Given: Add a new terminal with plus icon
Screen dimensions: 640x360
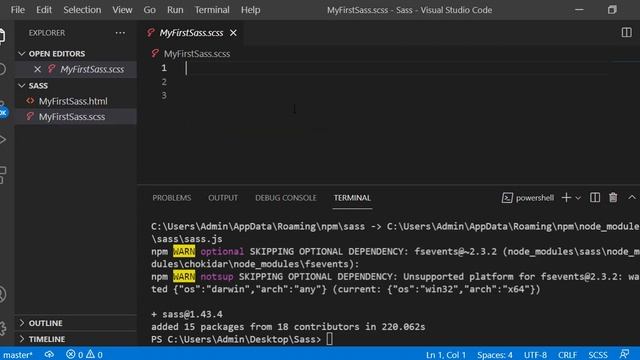Looking at the screenshot, I should pos(566,198).
